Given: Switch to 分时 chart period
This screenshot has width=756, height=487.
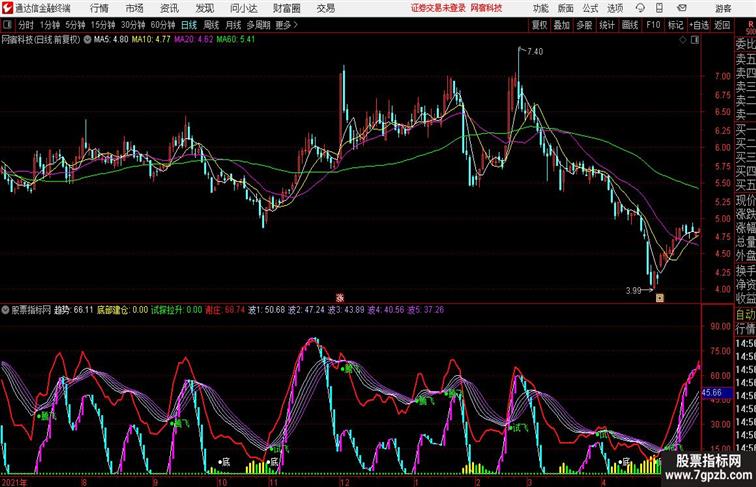Looking at the screenshot, I should coord(26,25).
